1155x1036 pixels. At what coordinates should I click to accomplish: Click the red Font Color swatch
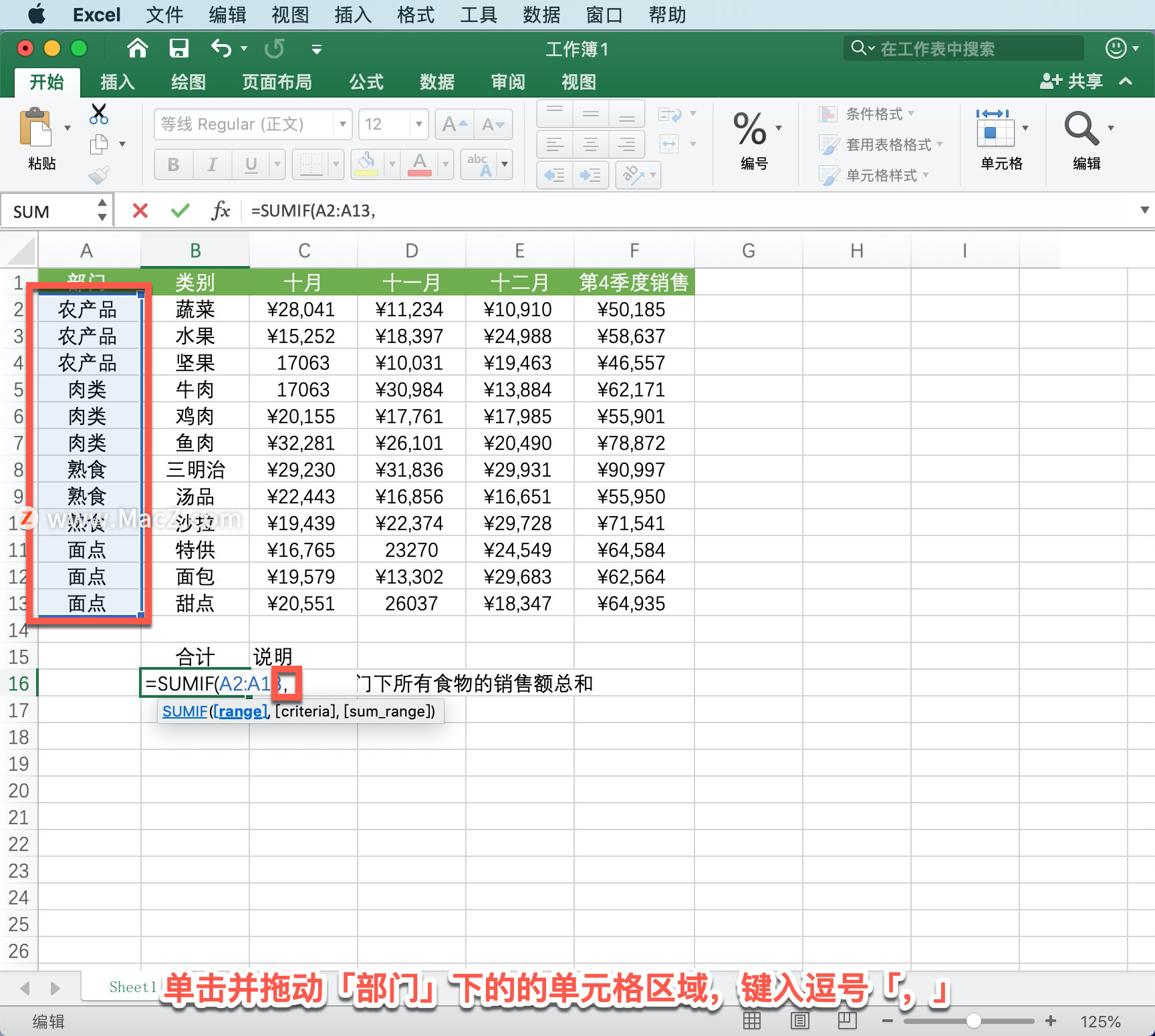tap(420, 164)
